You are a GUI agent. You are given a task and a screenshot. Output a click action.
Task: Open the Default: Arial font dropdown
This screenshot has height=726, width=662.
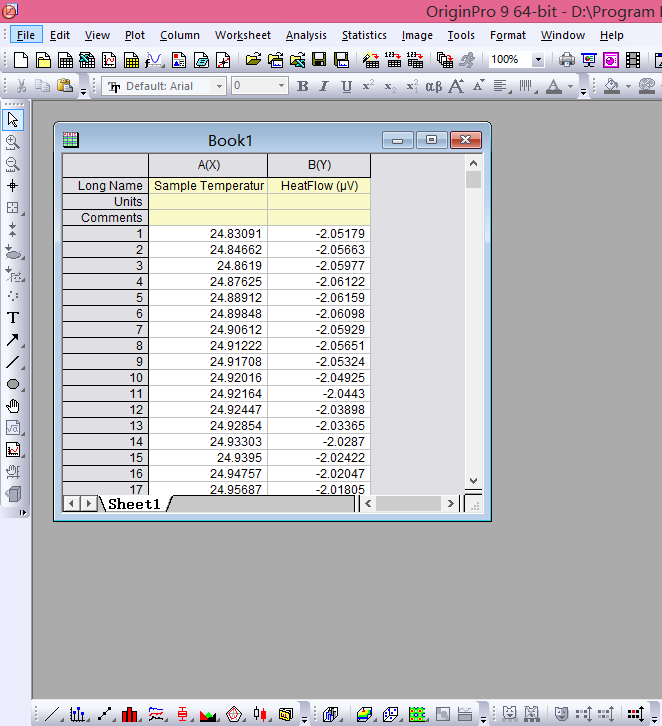pyautogui.click(x=219, y=87)
